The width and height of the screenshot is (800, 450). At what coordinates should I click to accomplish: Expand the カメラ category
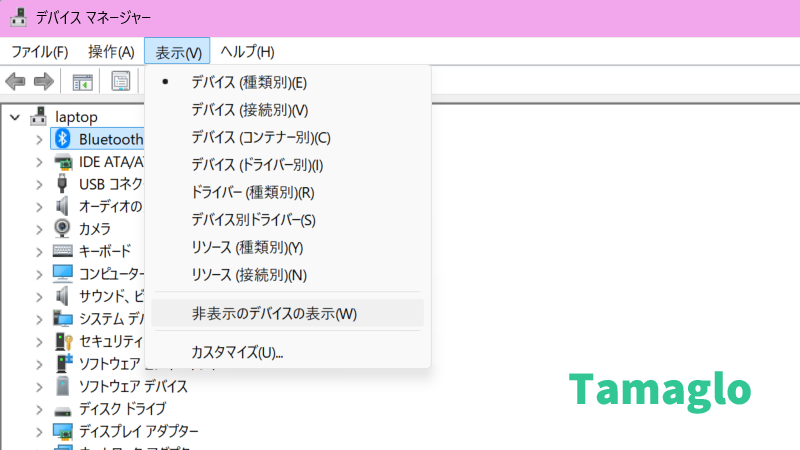pos(39,229)
